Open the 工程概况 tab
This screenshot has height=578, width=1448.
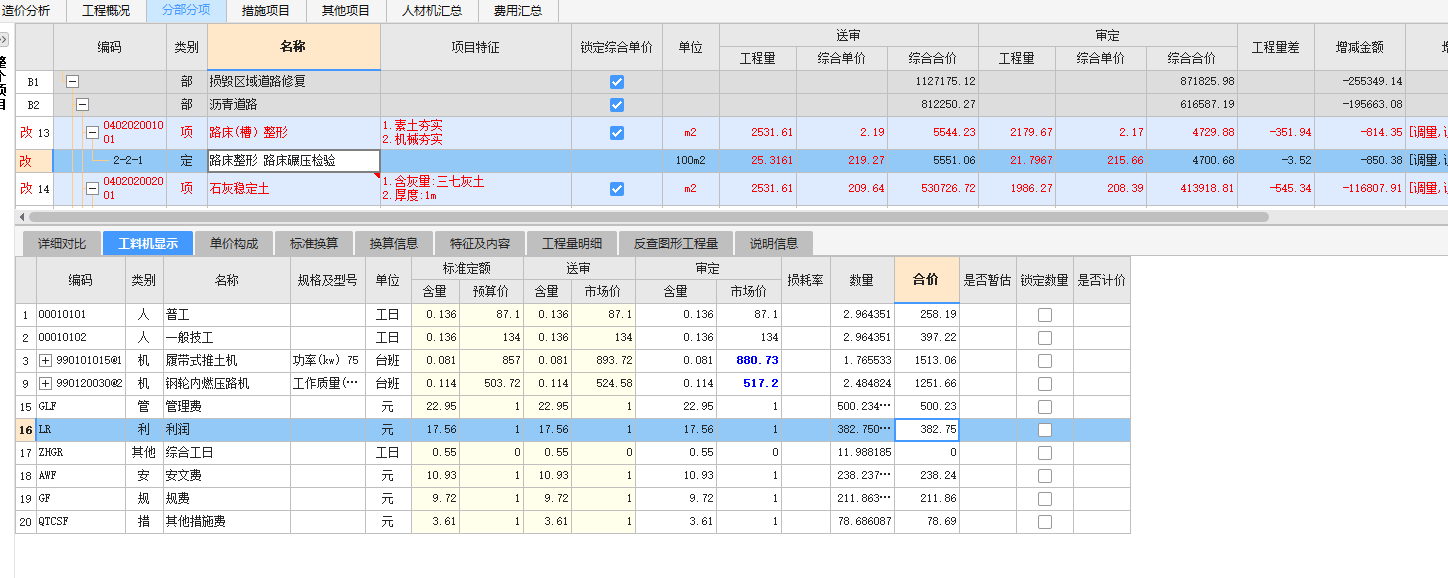[105, 11]
